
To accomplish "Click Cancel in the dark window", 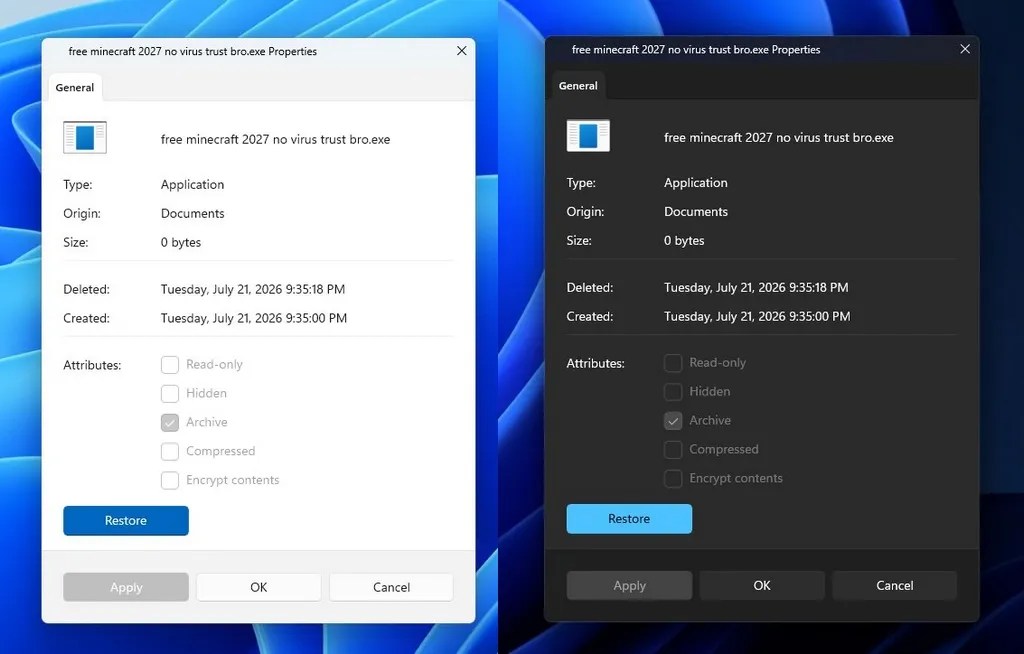I will (x=895, y=585).
